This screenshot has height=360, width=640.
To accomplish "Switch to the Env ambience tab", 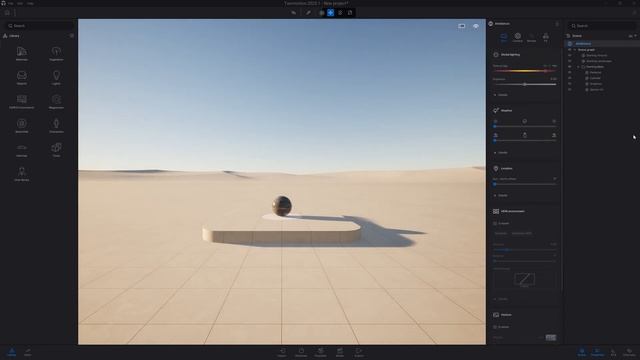I will [503, 38].
